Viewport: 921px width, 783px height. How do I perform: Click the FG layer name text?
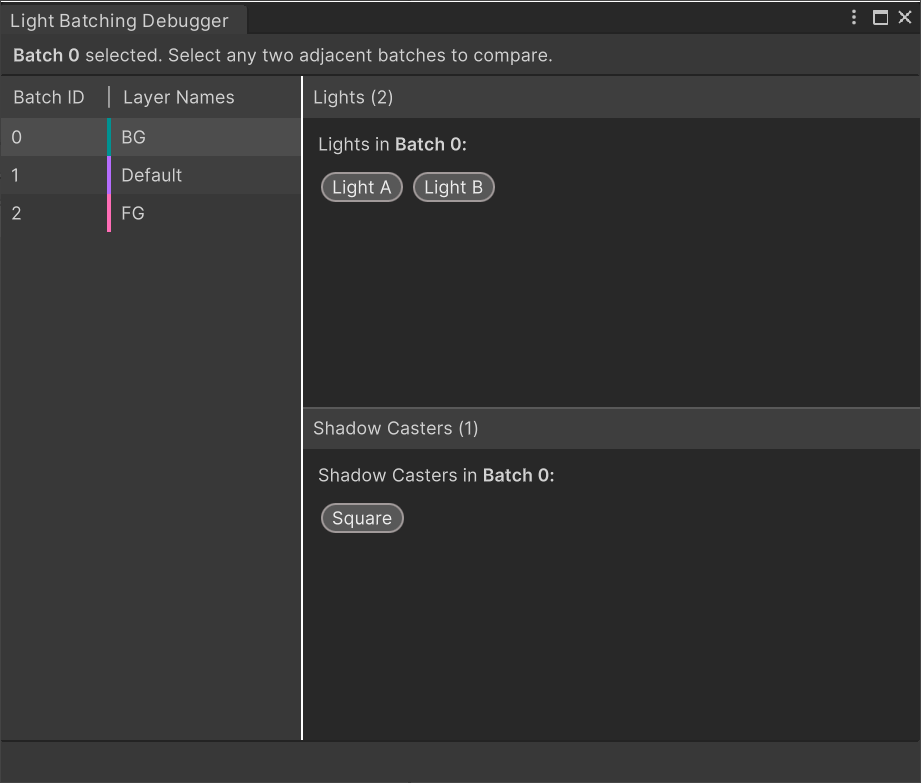(131, 212)
